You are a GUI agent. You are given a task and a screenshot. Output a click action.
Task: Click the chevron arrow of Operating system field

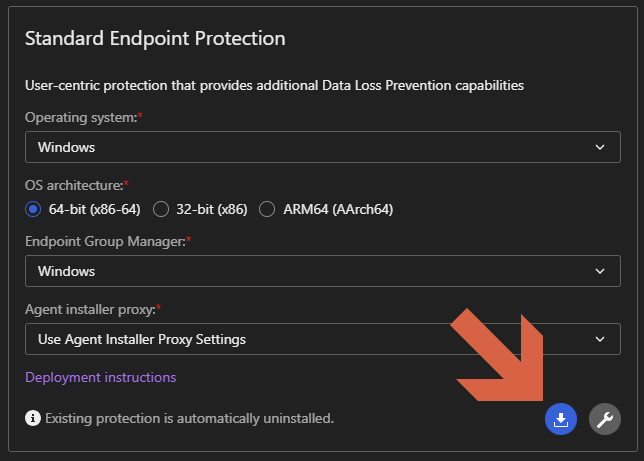600,147
